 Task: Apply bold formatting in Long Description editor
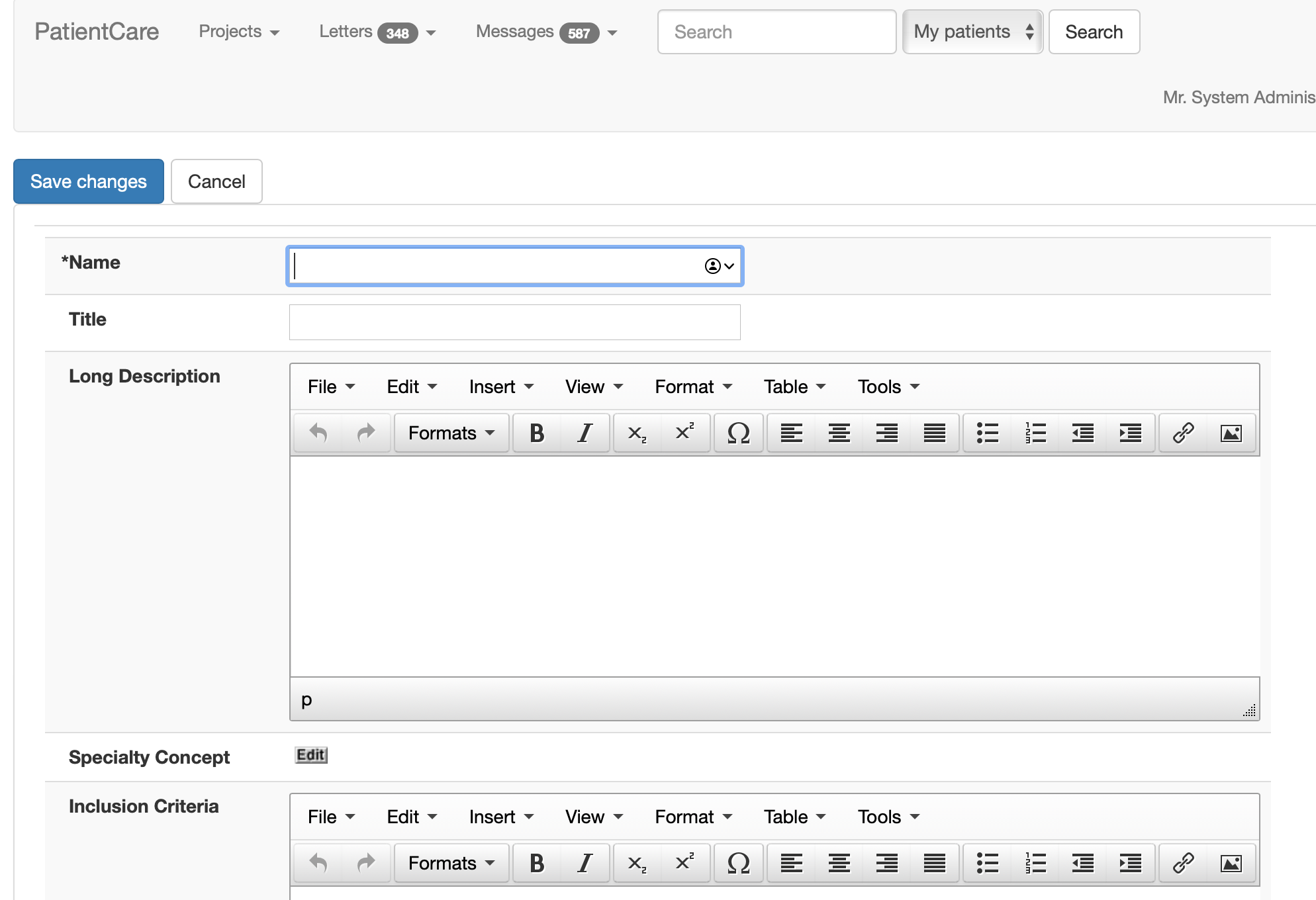pos(536,433)
